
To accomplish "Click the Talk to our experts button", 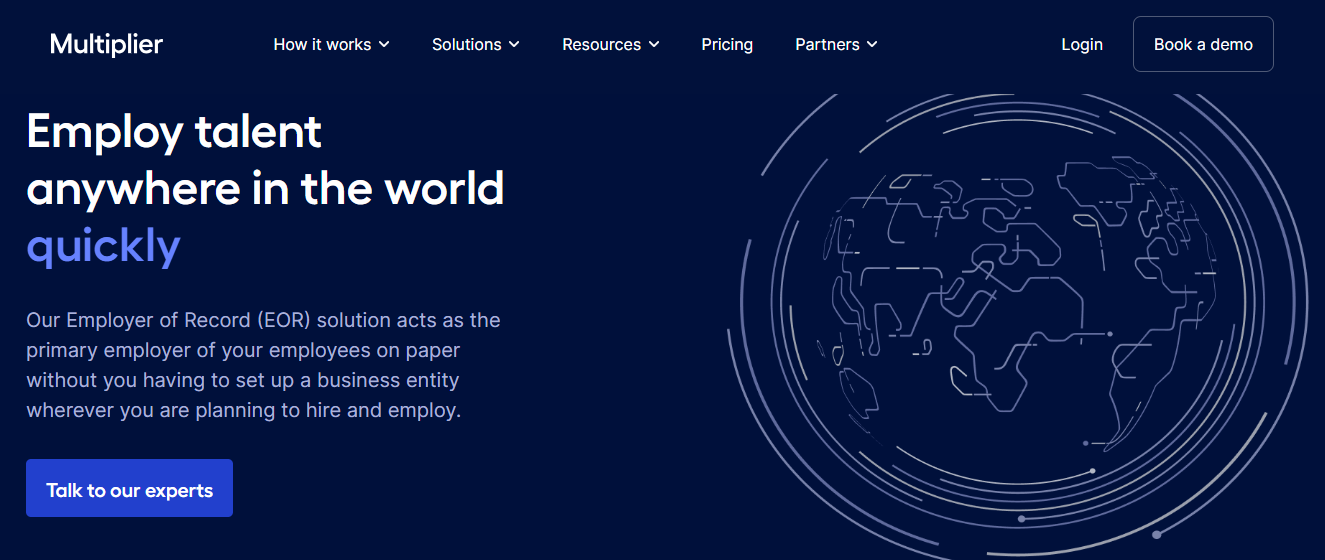I will [129, 488].
